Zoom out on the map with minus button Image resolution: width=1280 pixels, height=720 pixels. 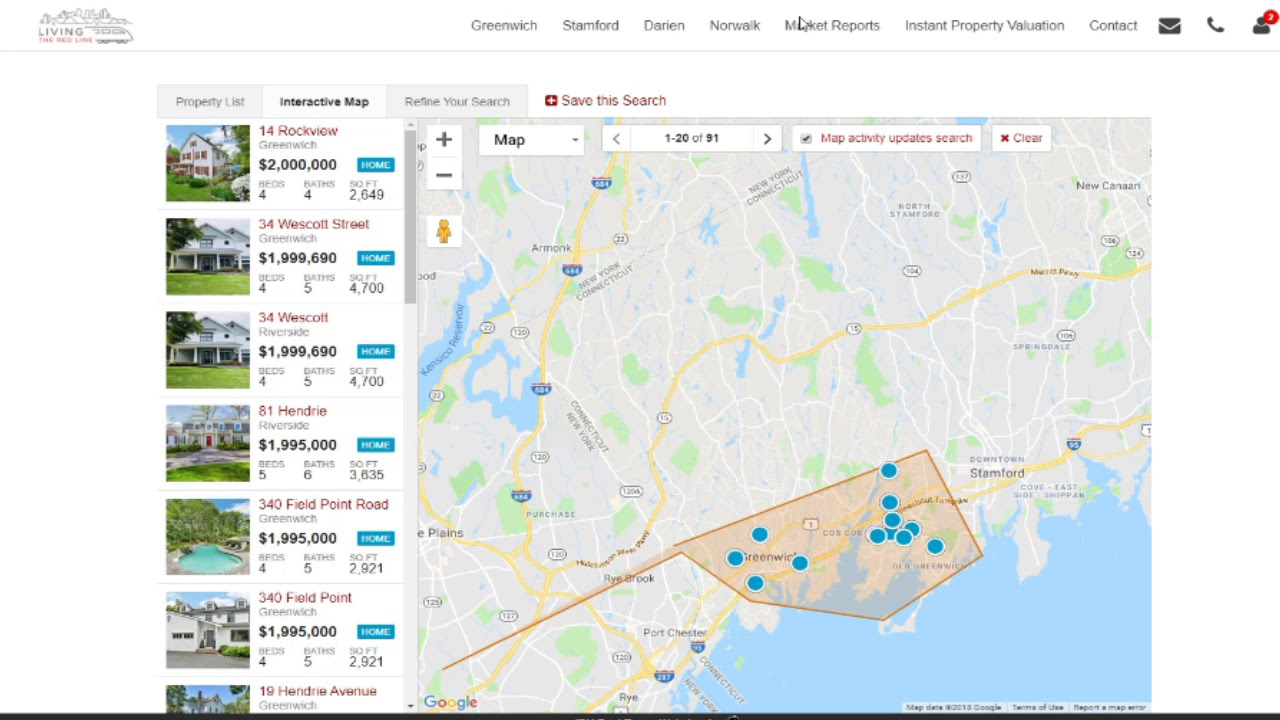[x=444, y=176]
